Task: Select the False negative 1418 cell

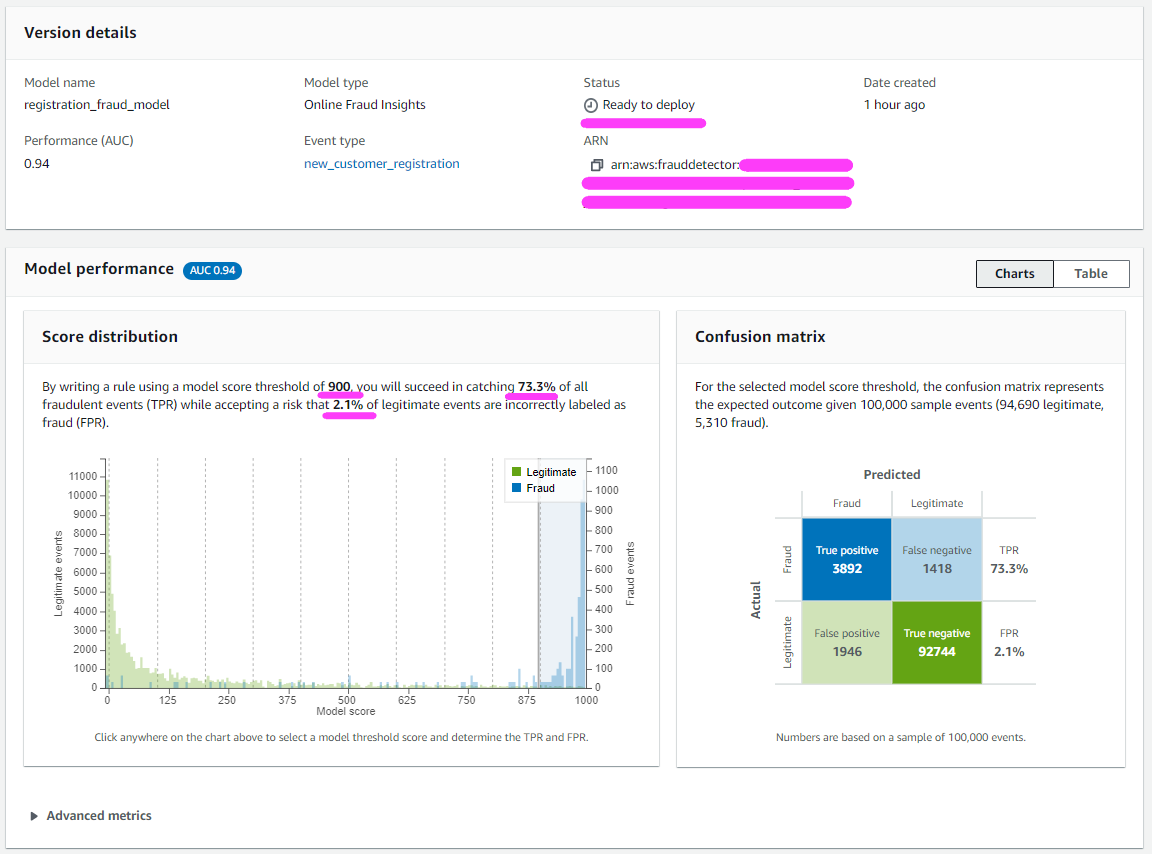Action: click(937, 559)
